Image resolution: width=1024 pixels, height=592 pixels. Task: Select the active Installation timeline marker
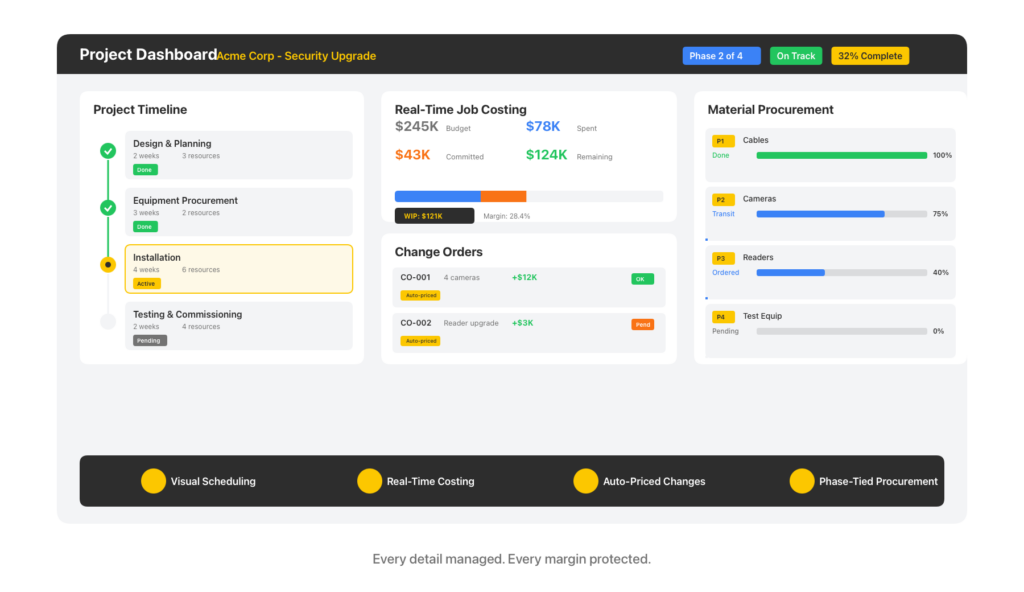point(108,265)
